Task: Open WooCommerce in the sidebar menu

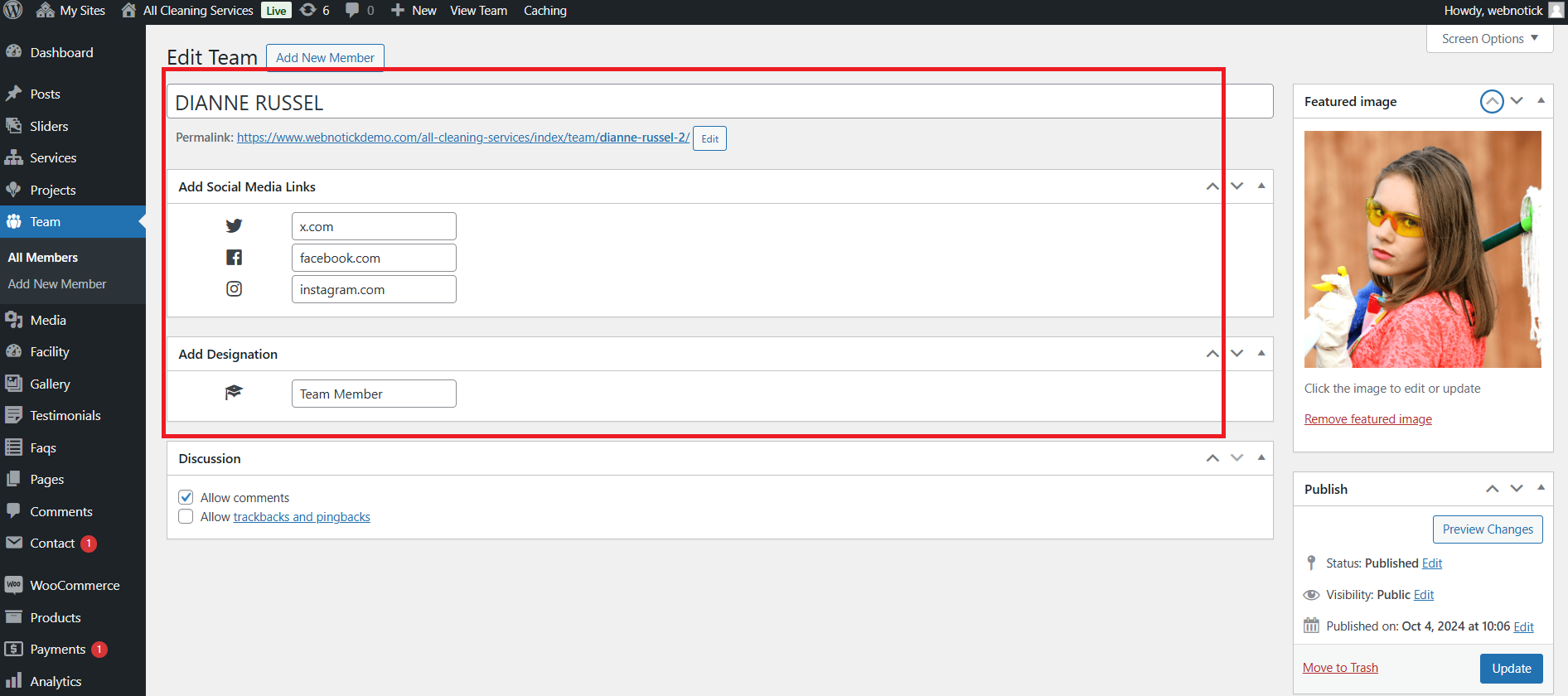Action: pos(75,586)
